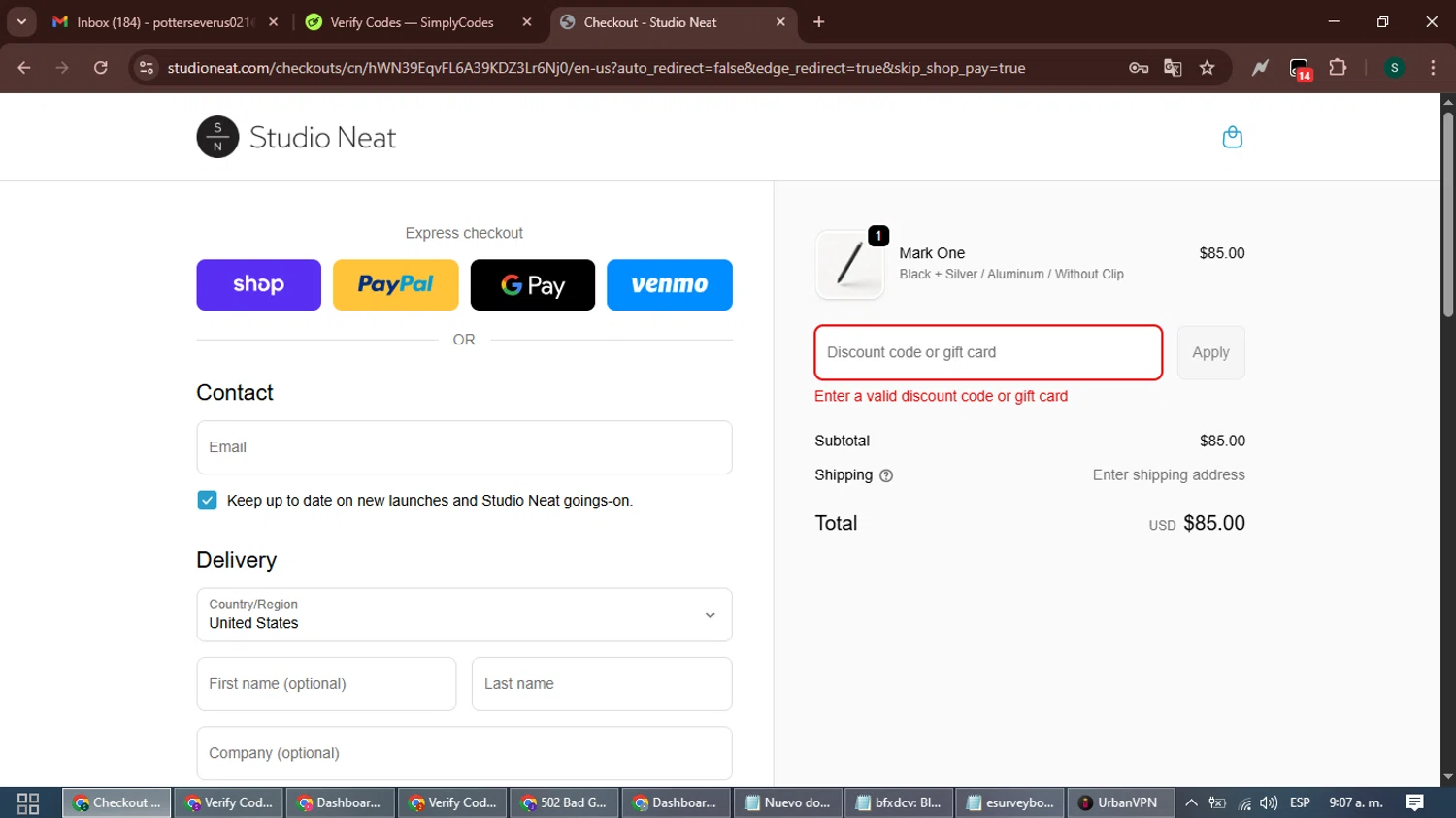The image size is (1456, 818).
Task: Open the Windows Task View icon
Action: coord(28,803)
